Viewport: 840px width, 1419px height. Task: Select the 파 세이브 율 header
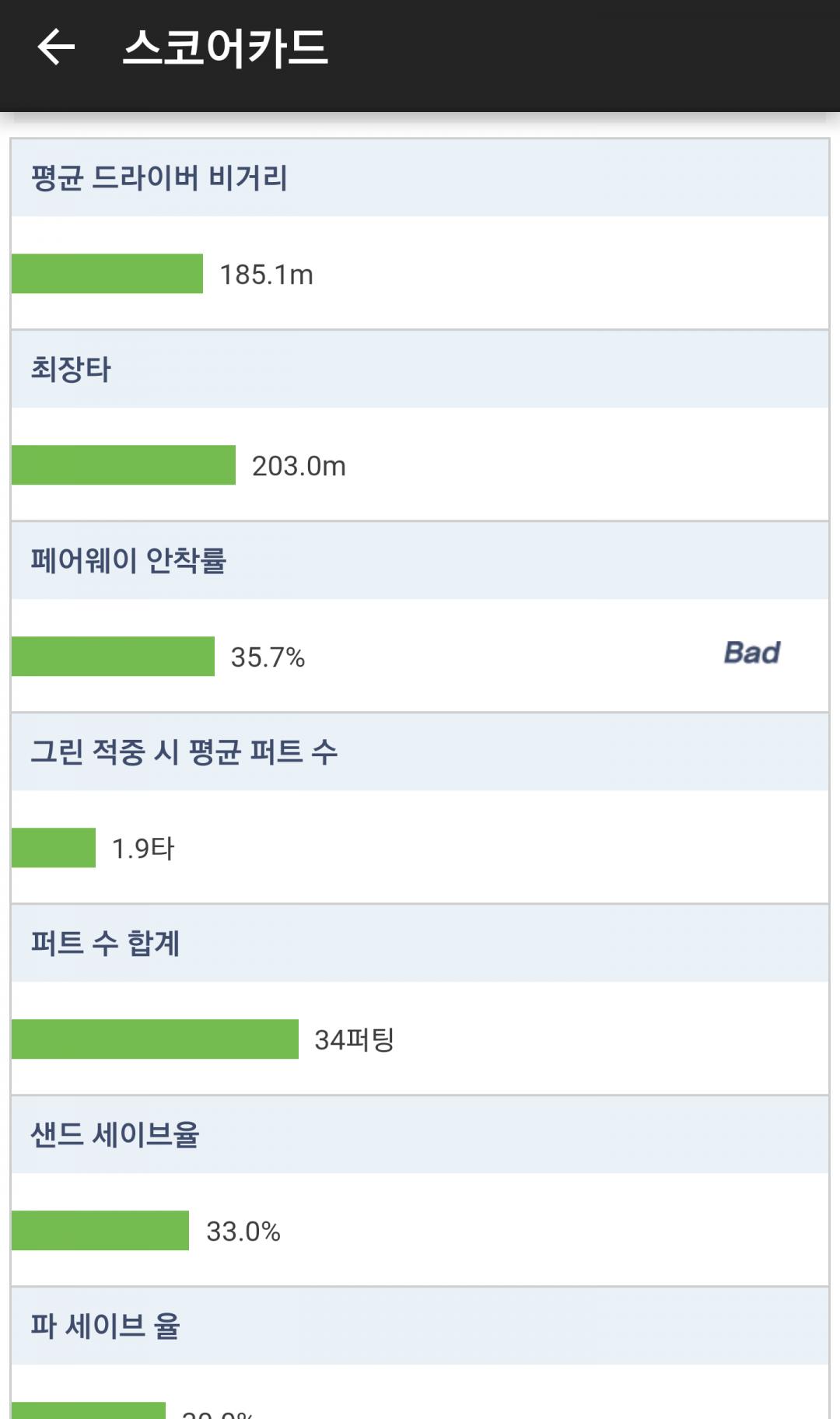(106, 1326)
